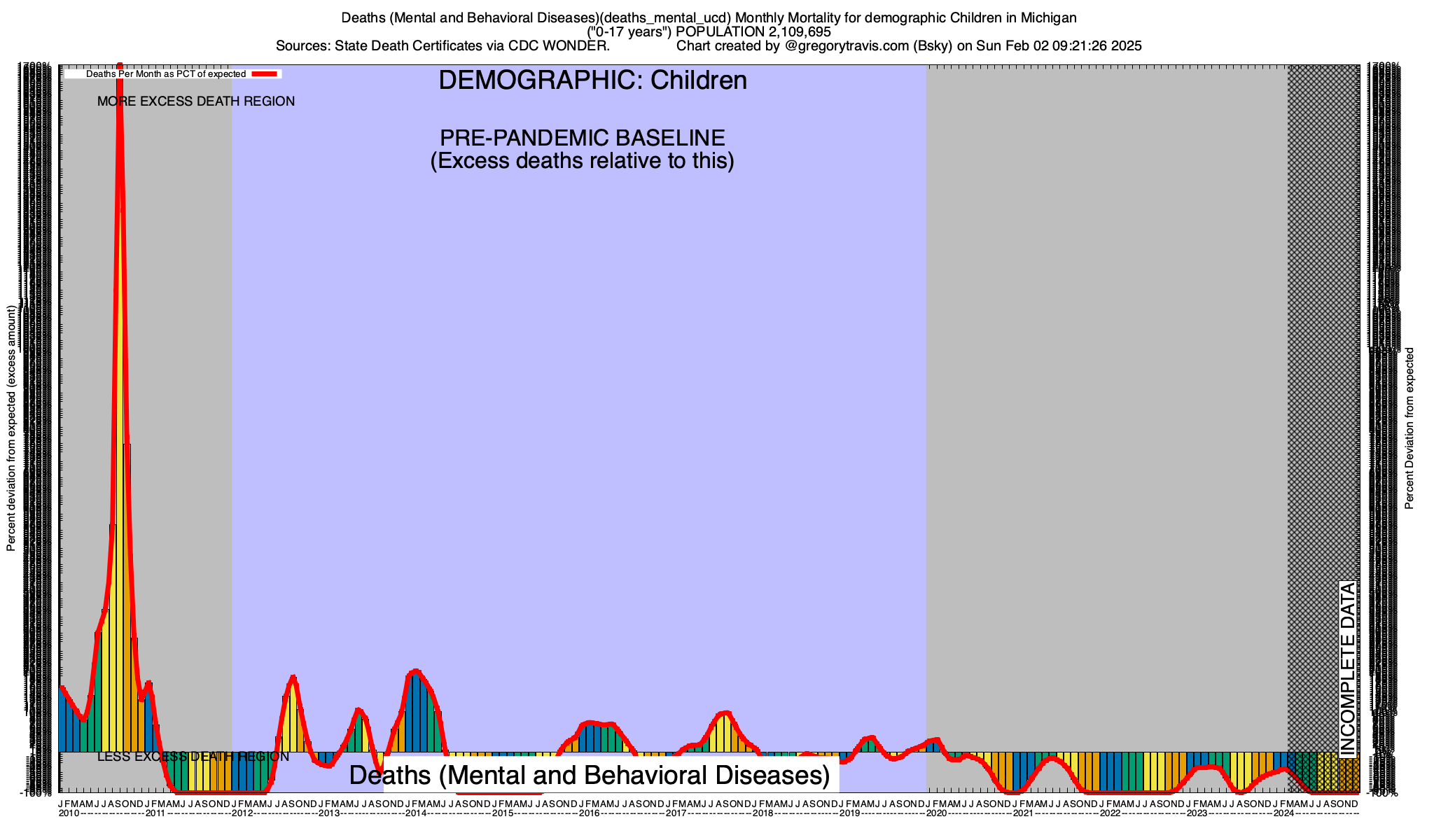Click the 2010 year label on axis

coord(69,813)
